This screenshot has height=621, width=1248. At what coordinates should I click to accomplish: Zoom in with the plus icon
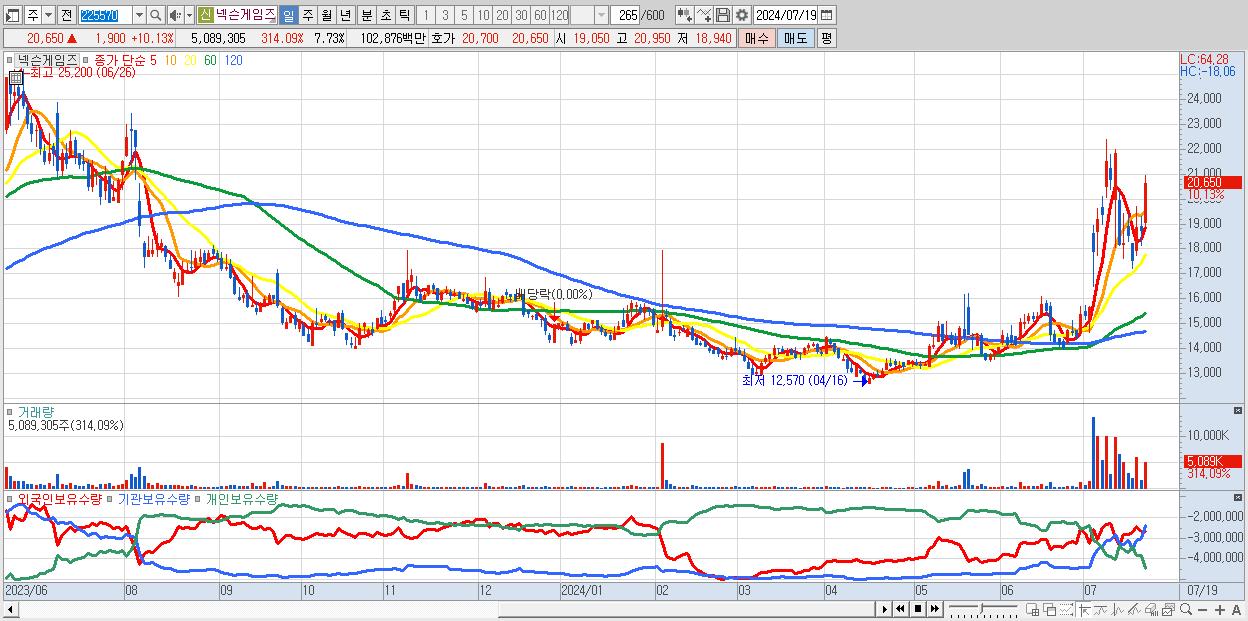(x=1219, y=610)
